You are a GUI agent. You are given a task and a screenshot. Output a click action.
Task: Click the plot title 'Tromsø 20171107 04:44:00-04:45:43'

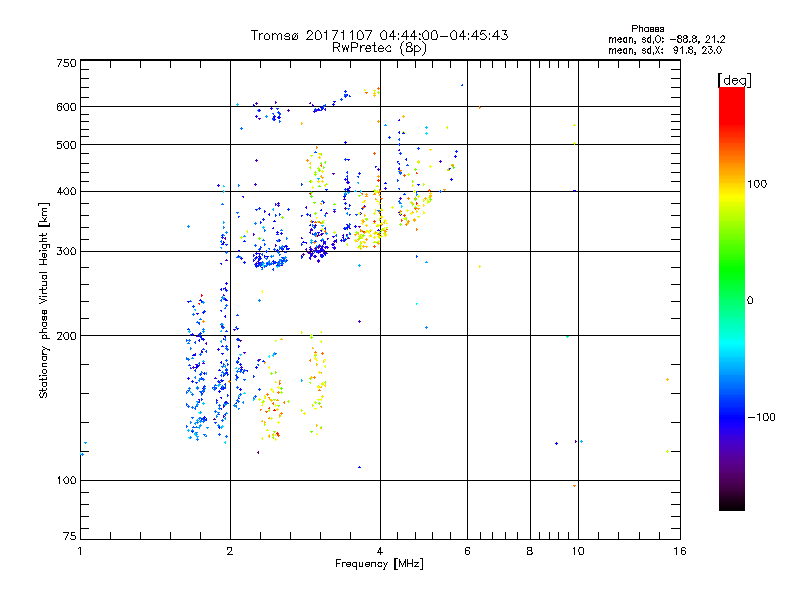379,35
